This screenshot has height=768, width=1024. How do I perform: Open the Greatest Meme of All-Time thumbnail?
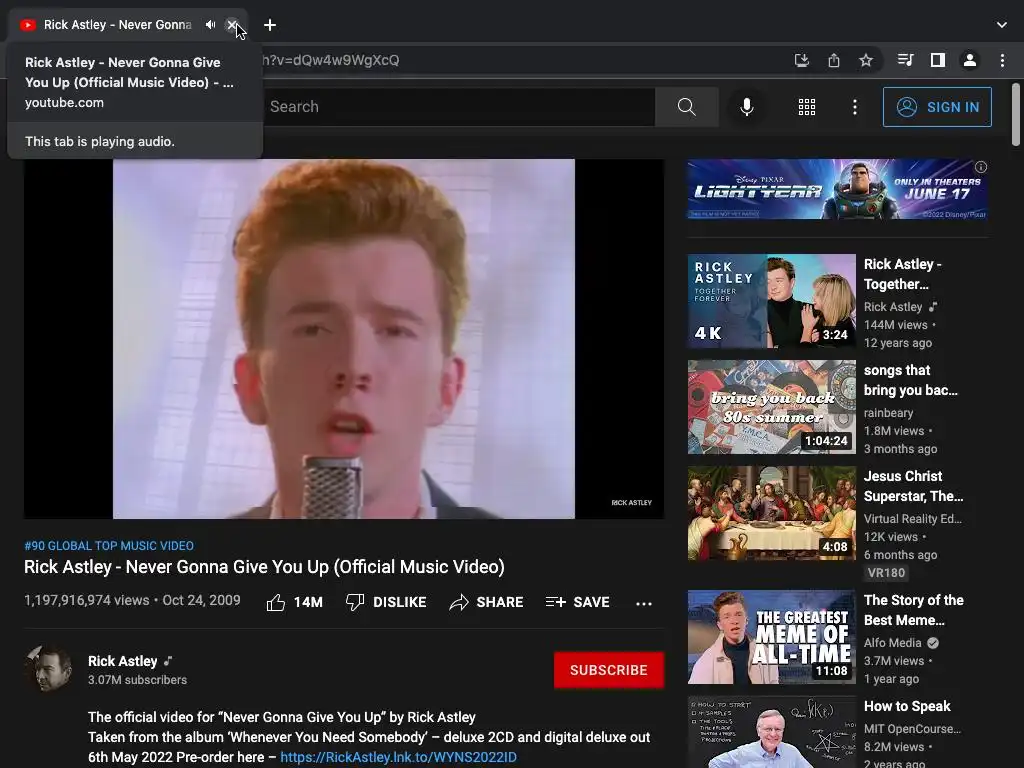[x=771, y=637]
